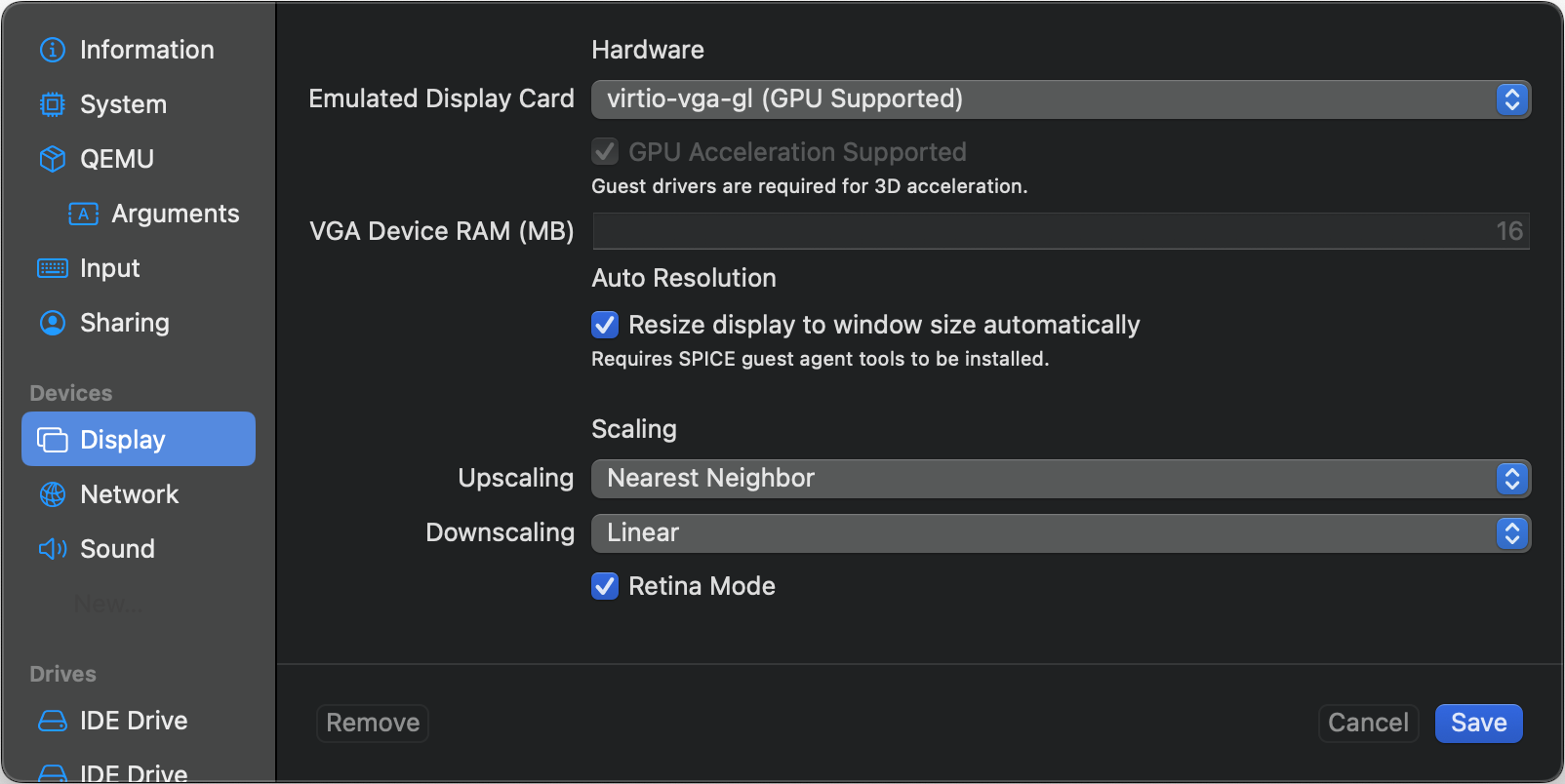
Task: Click the Information info-circle icon
Action: 52,50
